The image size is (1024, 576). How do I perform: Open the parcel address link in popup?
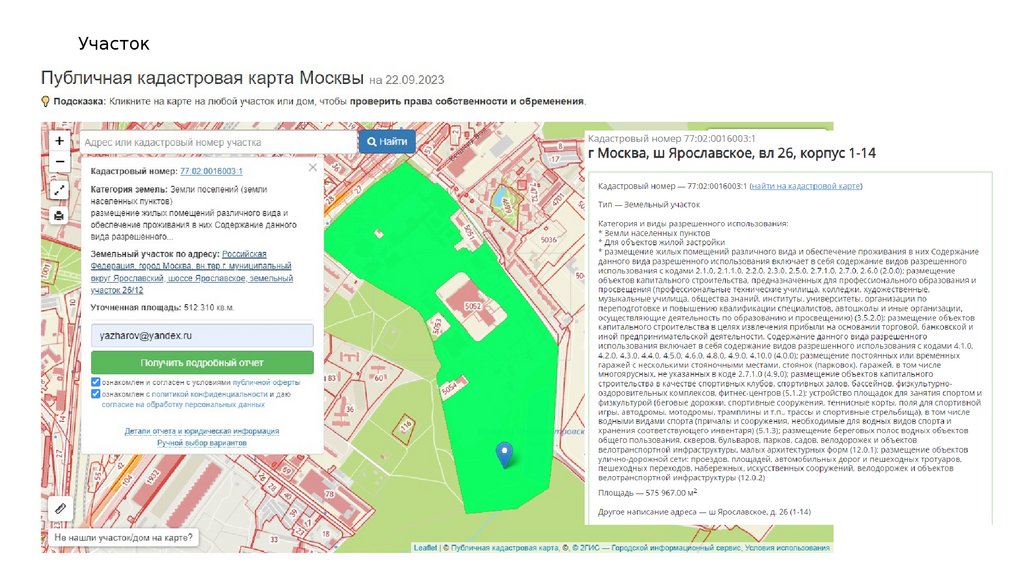192,272
